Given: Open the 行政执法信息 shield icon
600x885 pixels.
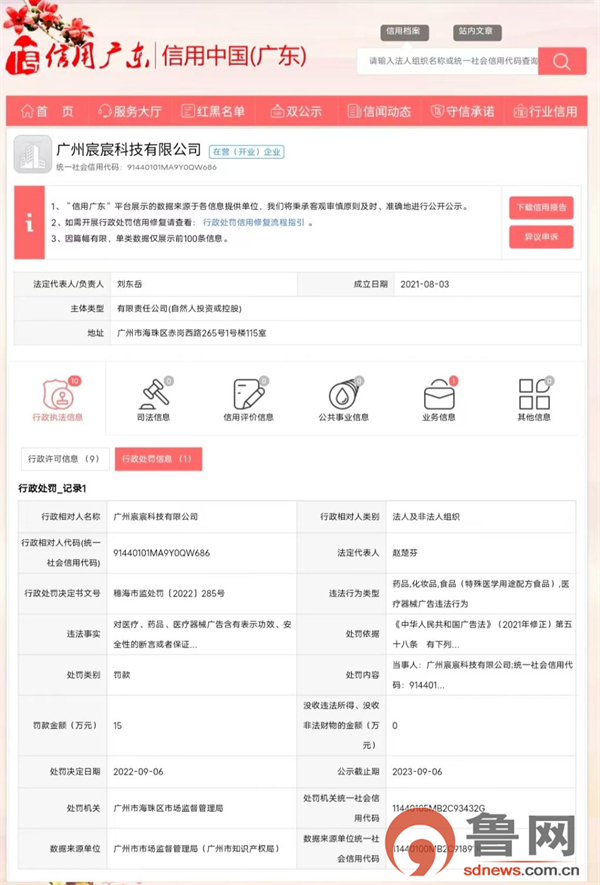Looking at the screenshot, I should [58, 394].
